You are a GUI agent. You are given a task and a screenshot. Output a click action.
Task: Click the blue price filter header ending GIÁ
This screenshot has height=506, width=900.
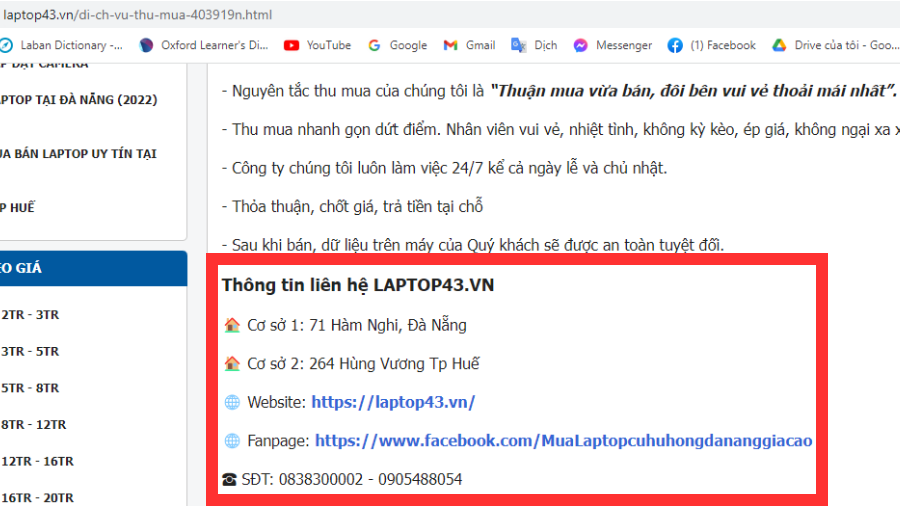coord(94,268)
